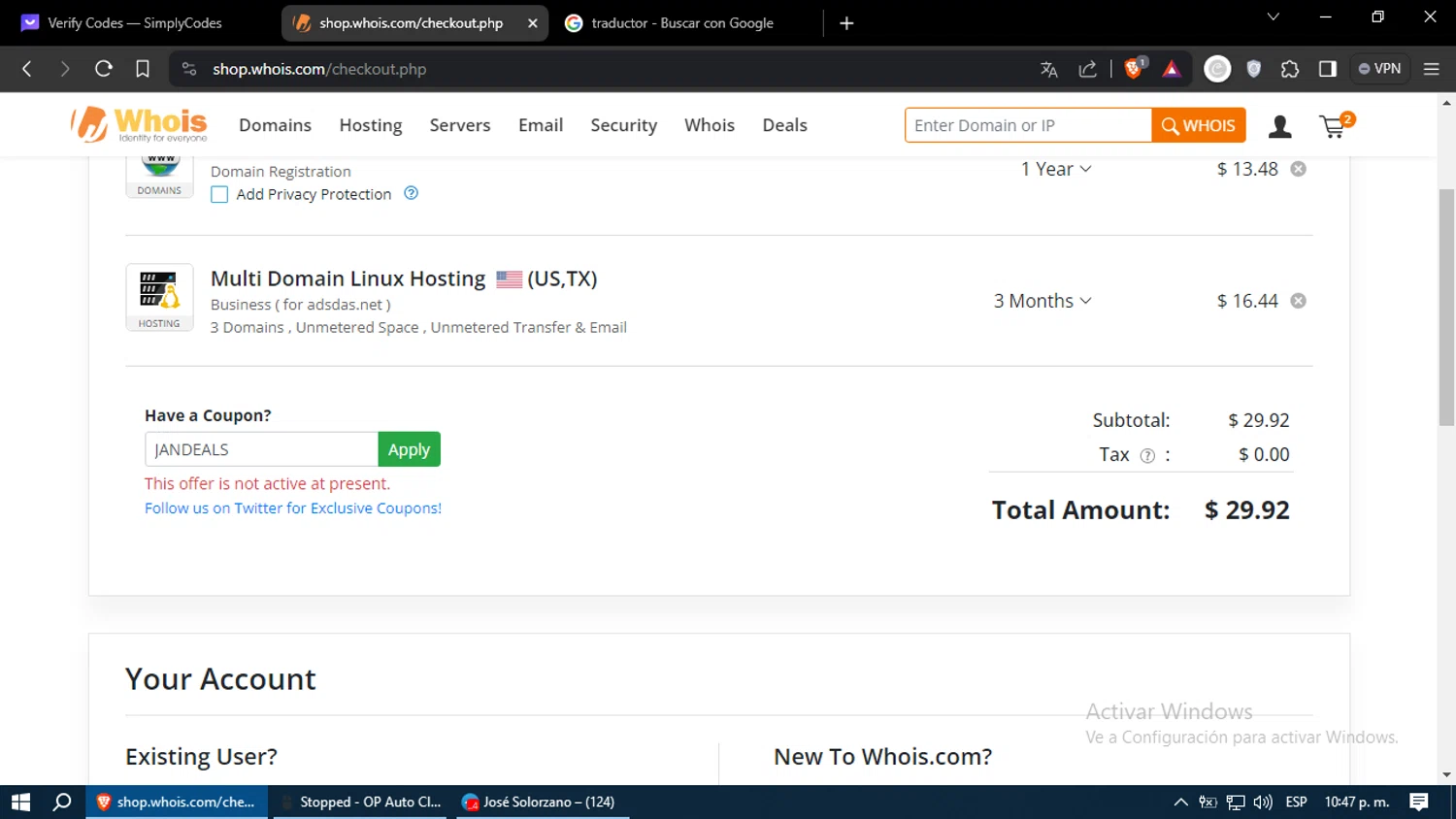The height and width of the screenshot is (819, 1456).
Task: Click the Multi Domain Linux Hosting title
Action: point(347,278)
